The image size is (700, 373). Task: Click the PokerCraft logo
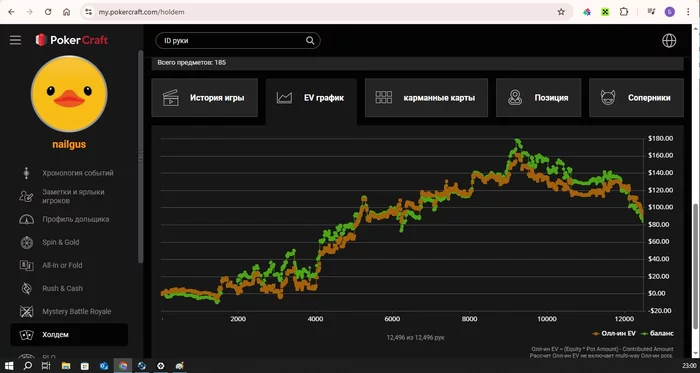click(72, 40)
